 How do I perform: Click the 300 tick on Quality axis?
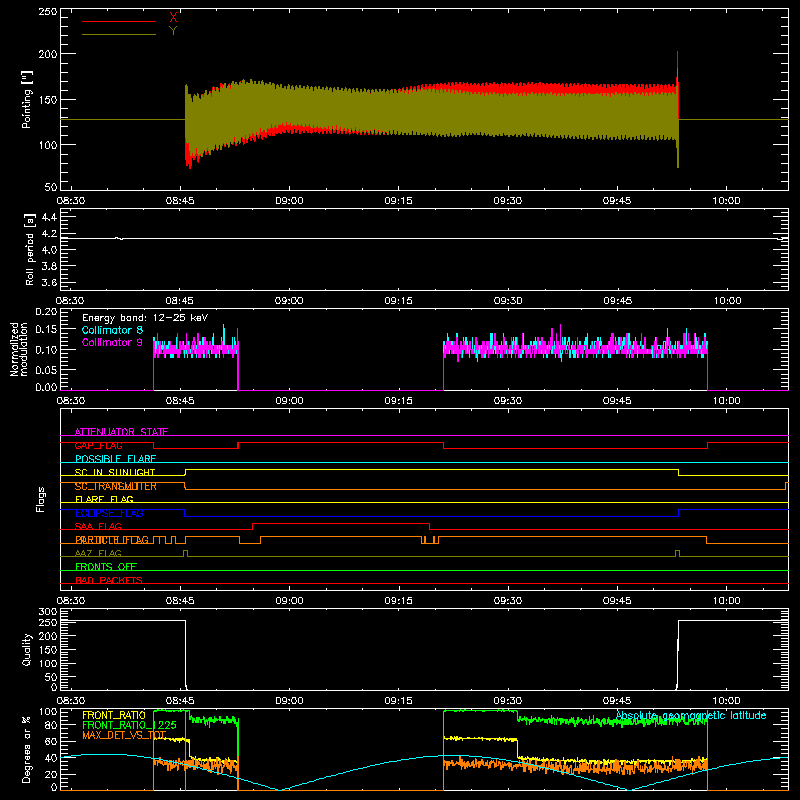(48, 612)
